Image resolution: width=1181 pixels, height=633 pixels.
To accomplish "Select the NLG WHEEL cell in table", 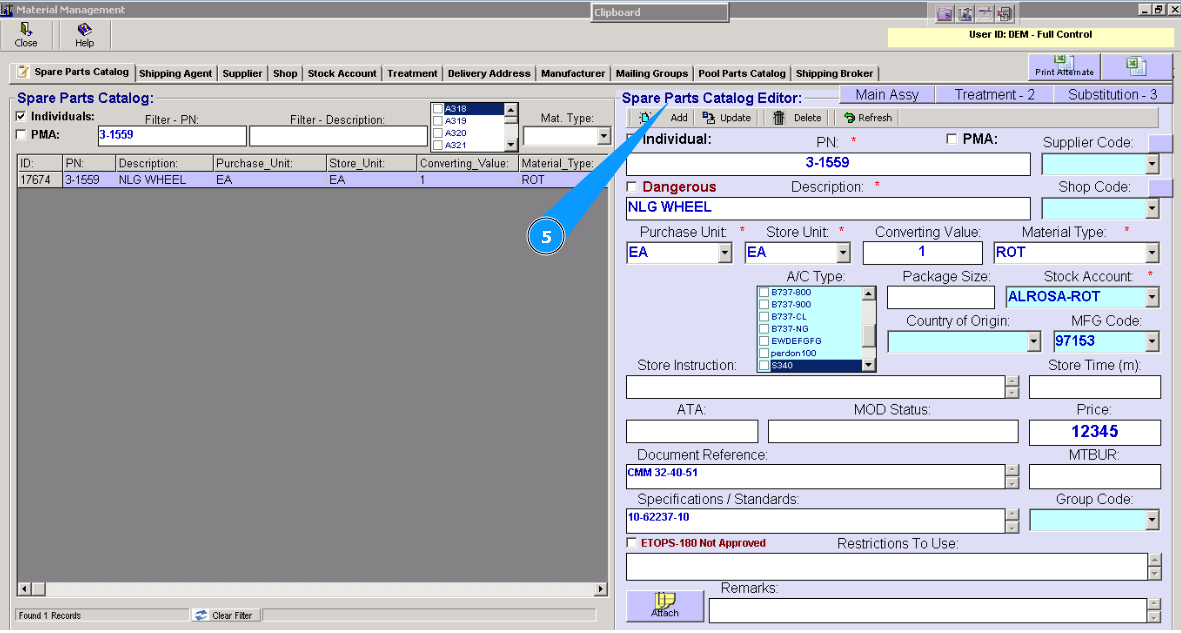I will pyautogui.click(x=164, y=180).
